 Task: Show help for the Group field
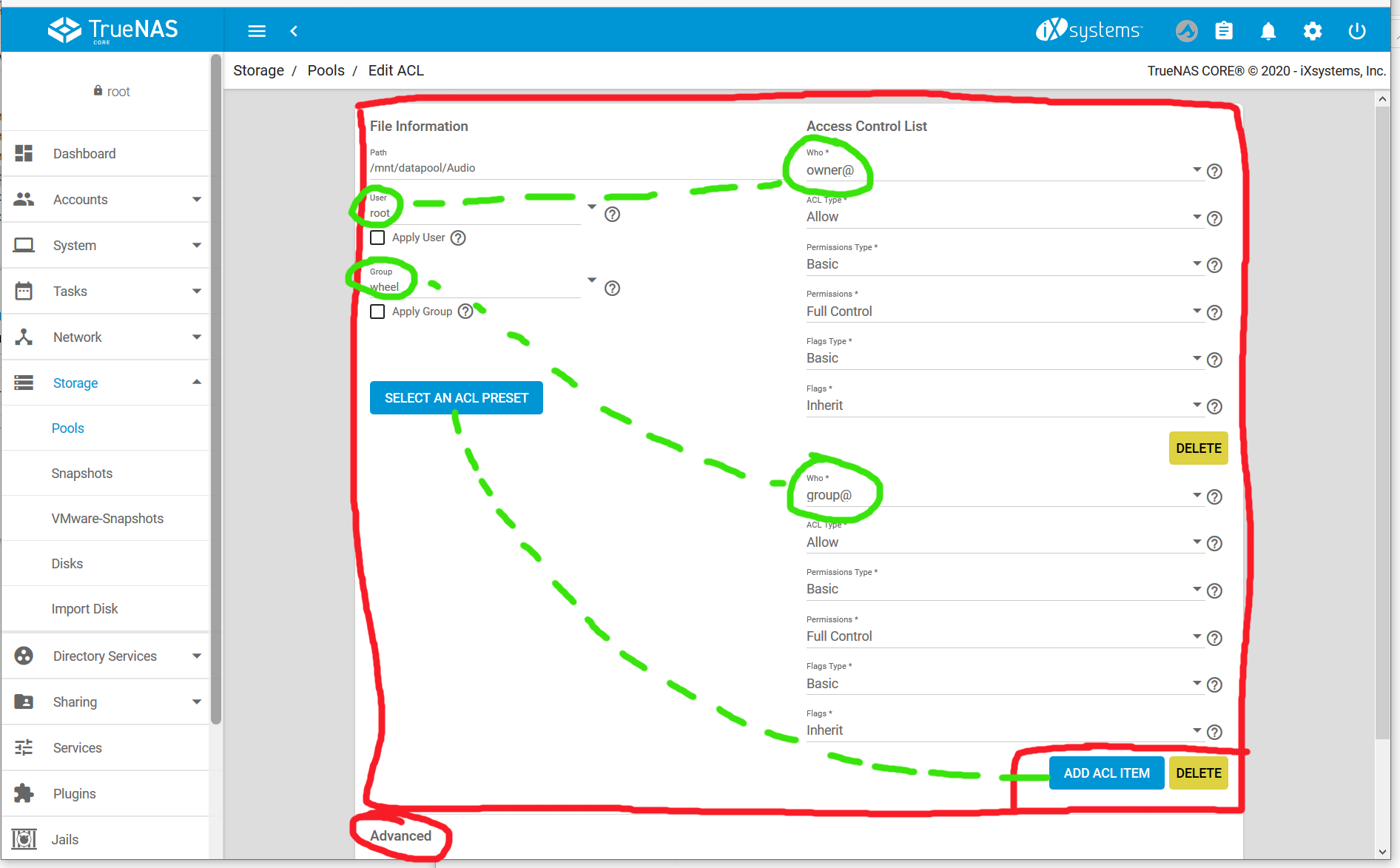612,289
